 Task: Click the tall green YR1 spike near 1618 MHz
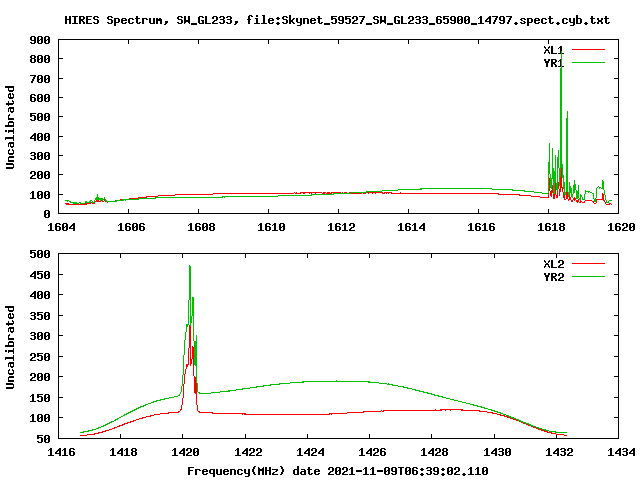pos(561,114)
